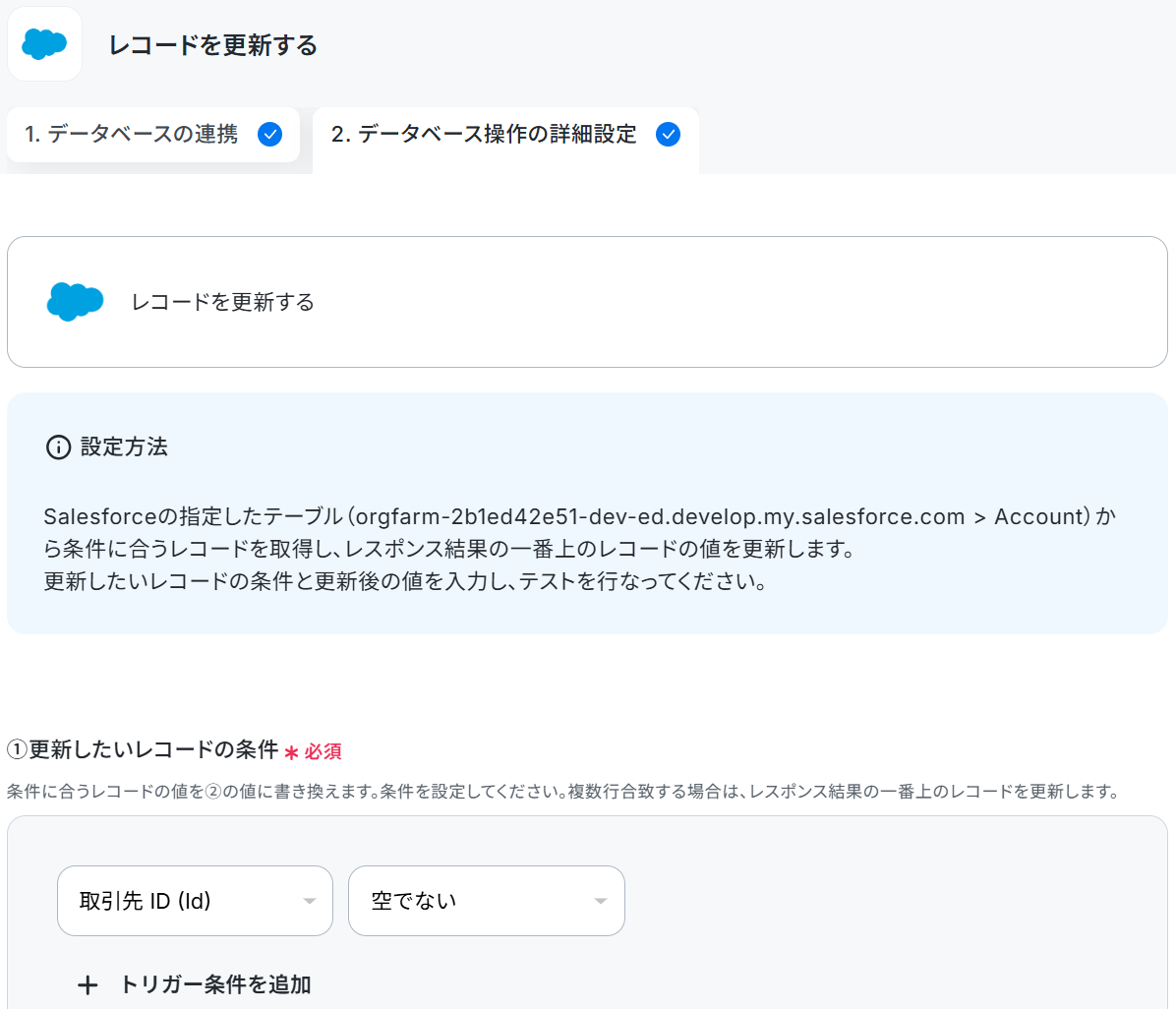Open the 取引先 ID (Id) field dropdown
The height and width of the screenshot is (1009, 1176).
[195, 900]
